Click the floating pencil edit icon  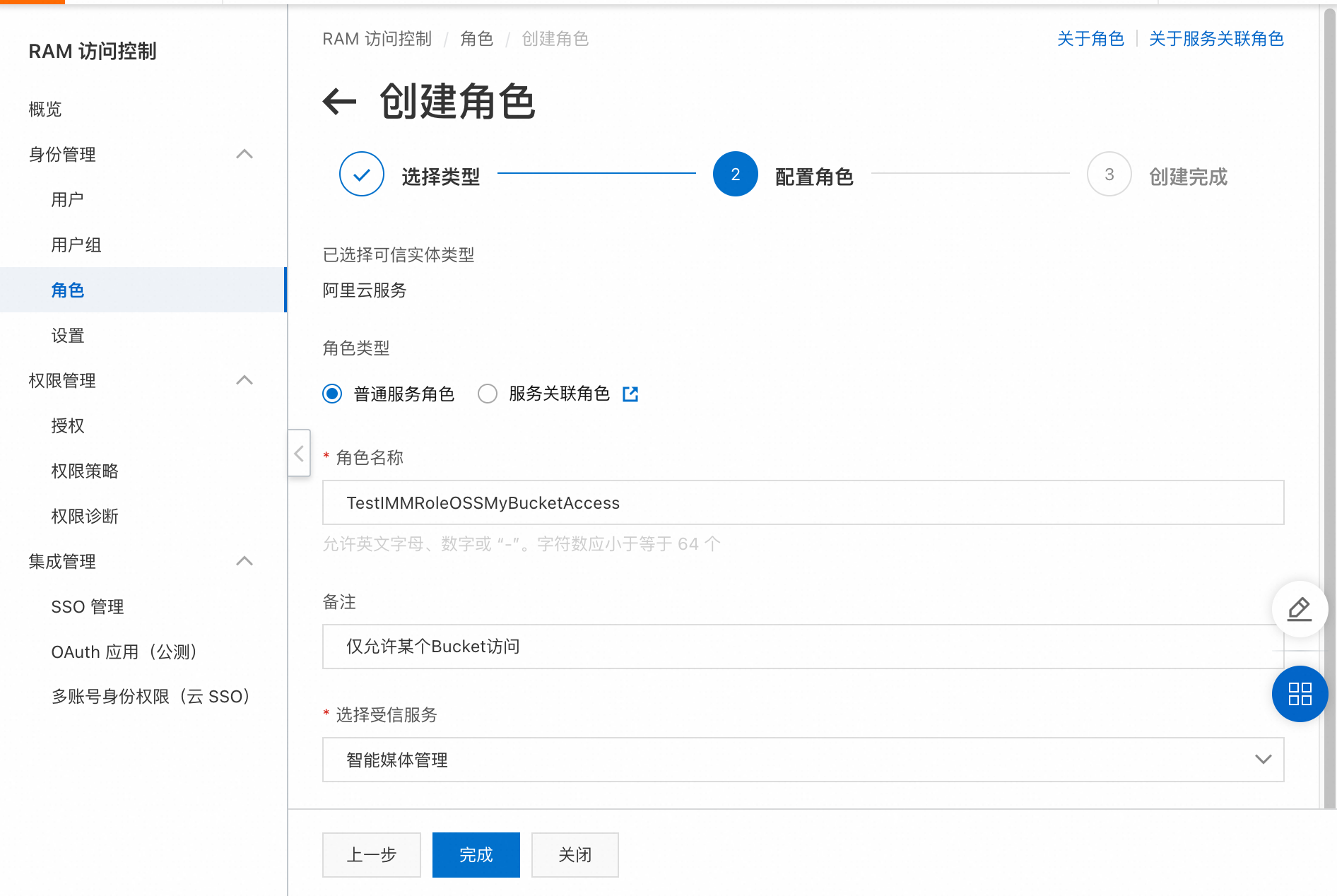1300,609
